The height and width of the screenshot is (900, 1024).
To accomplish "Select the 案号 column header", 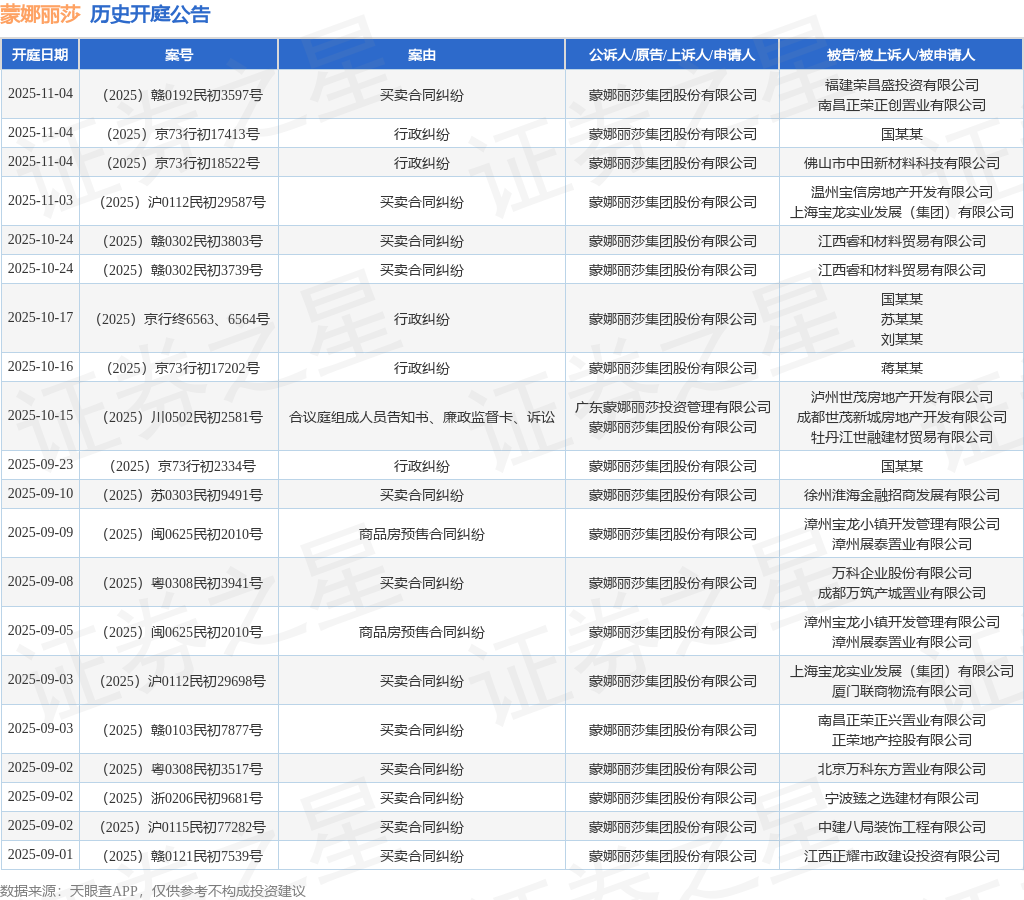I will click(178, 55).
